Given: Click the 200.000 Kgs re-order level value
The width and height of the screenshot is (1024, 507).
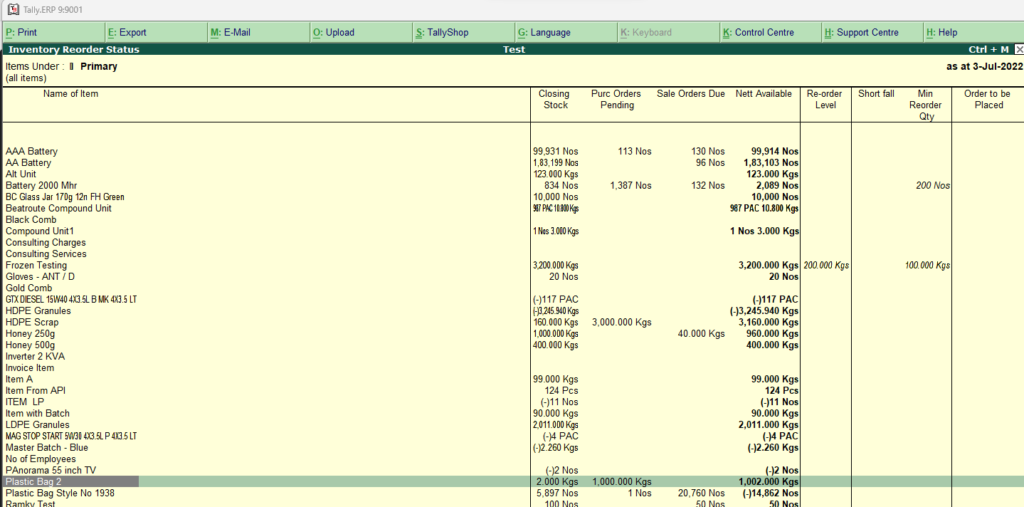Looking at the screenshot, I should [x=826, y=266].
